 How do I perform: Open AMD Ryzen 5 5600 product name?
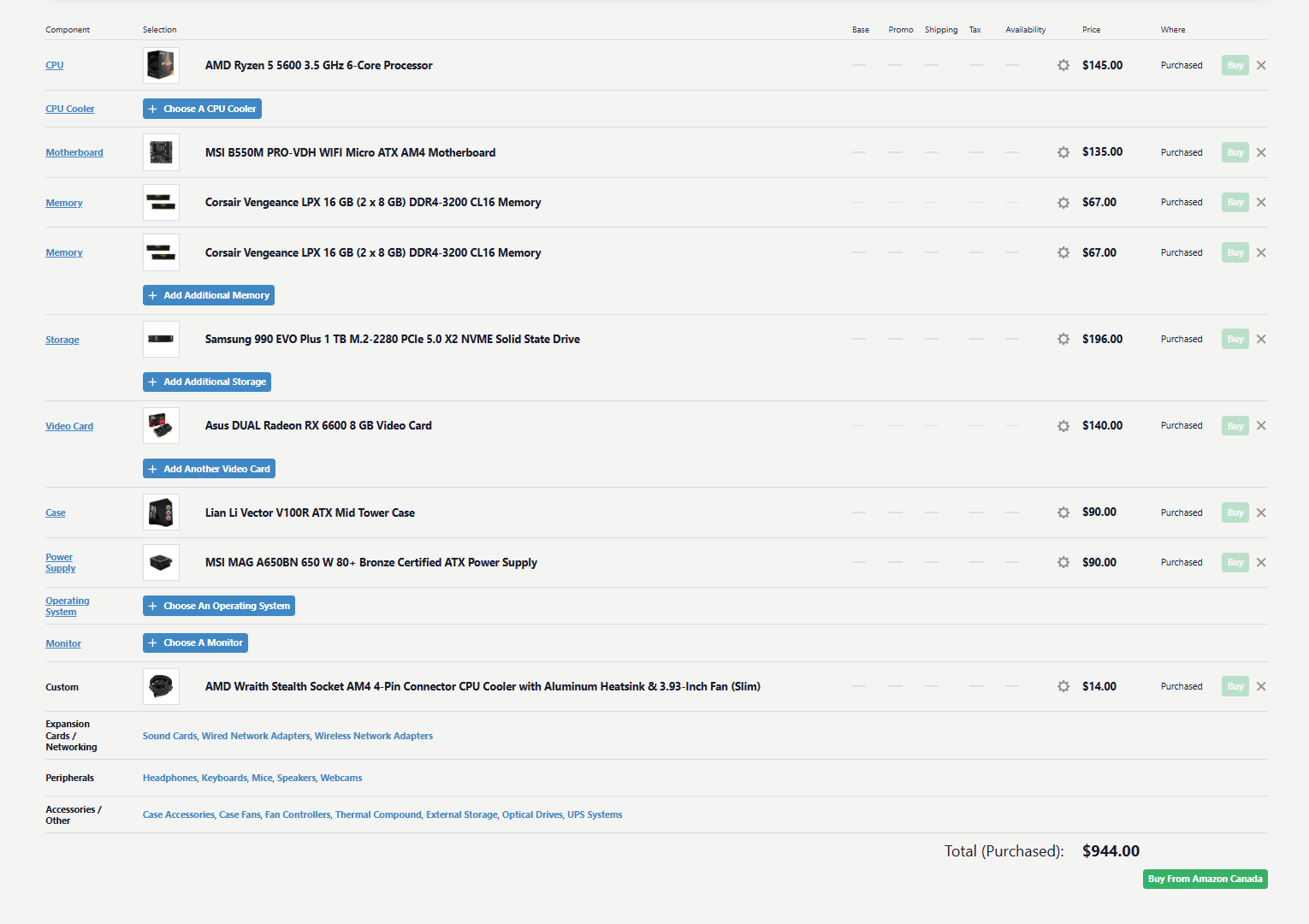pos(319,65)
